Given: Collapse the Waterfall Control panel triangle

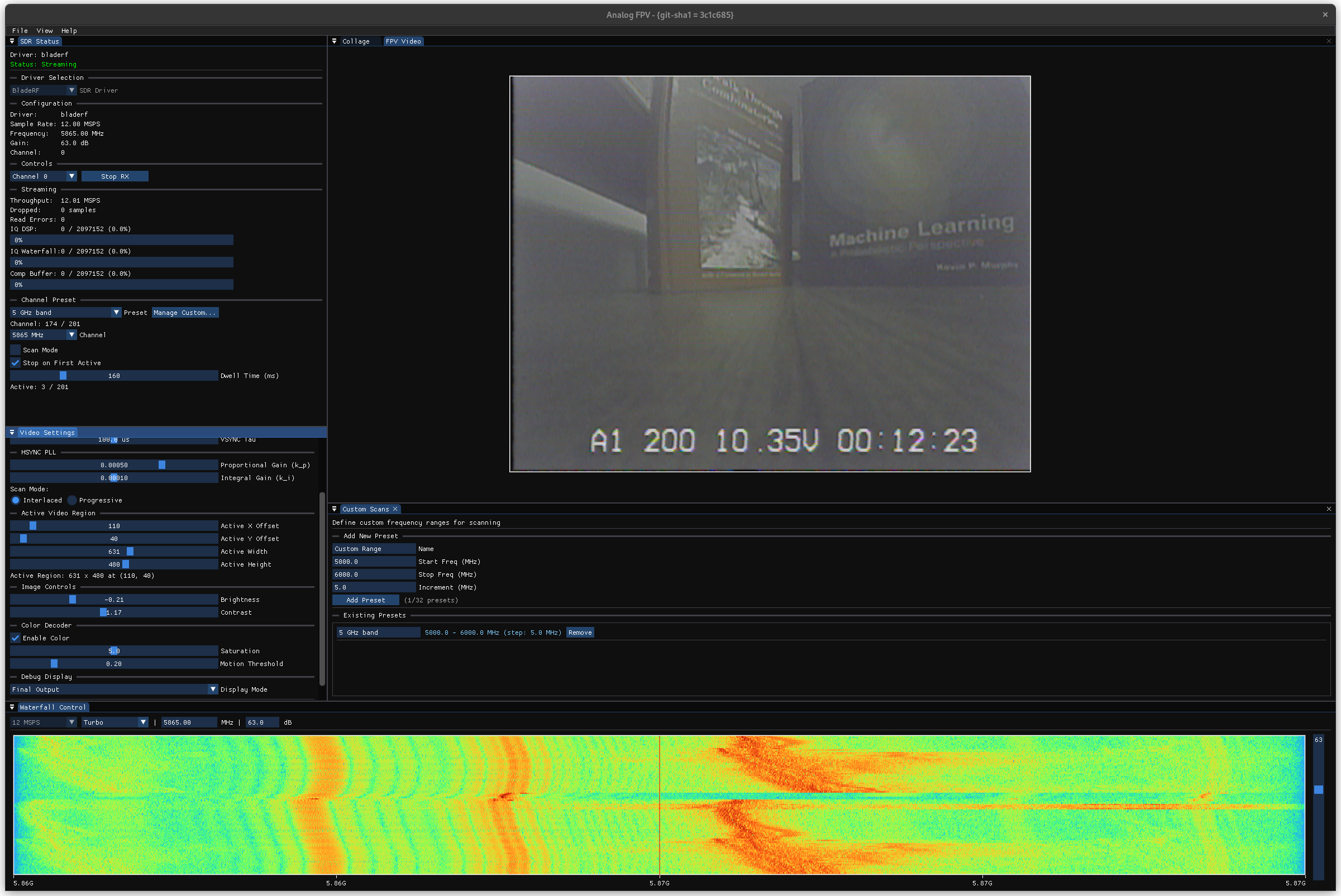Looking at the screenshot, I should [12, 707].
